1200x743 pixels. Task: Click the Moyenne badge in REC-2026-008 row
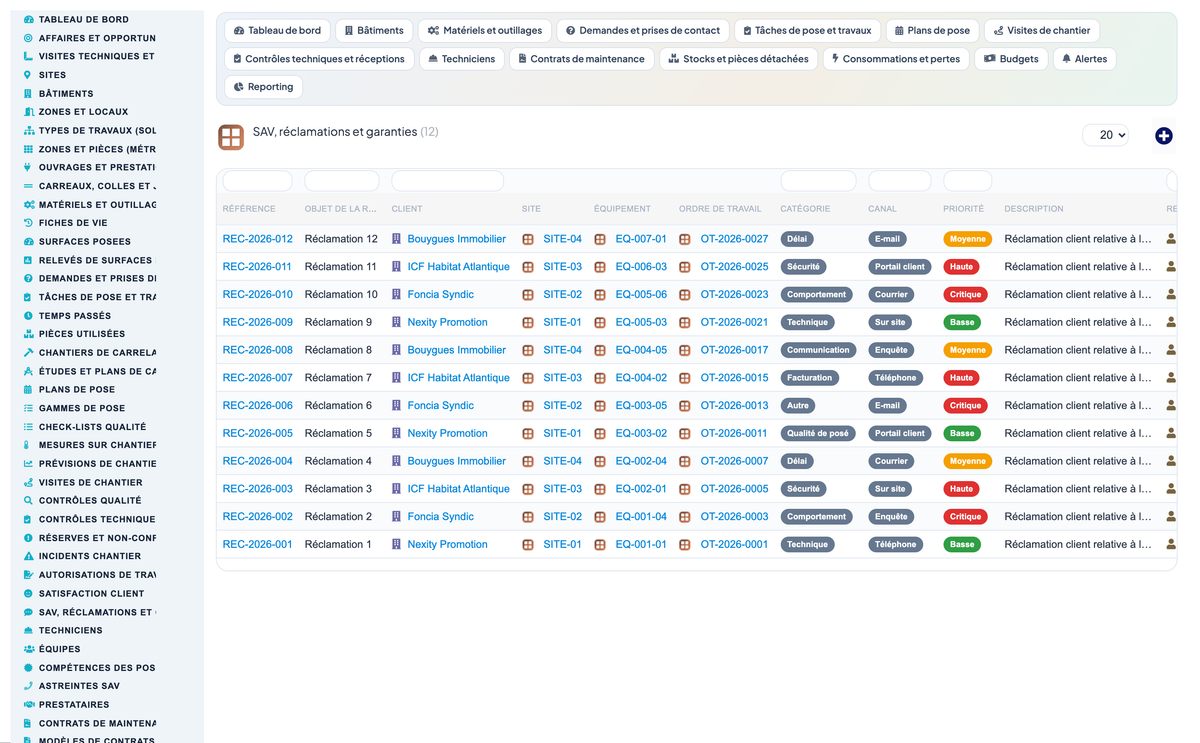click(967, 350)
